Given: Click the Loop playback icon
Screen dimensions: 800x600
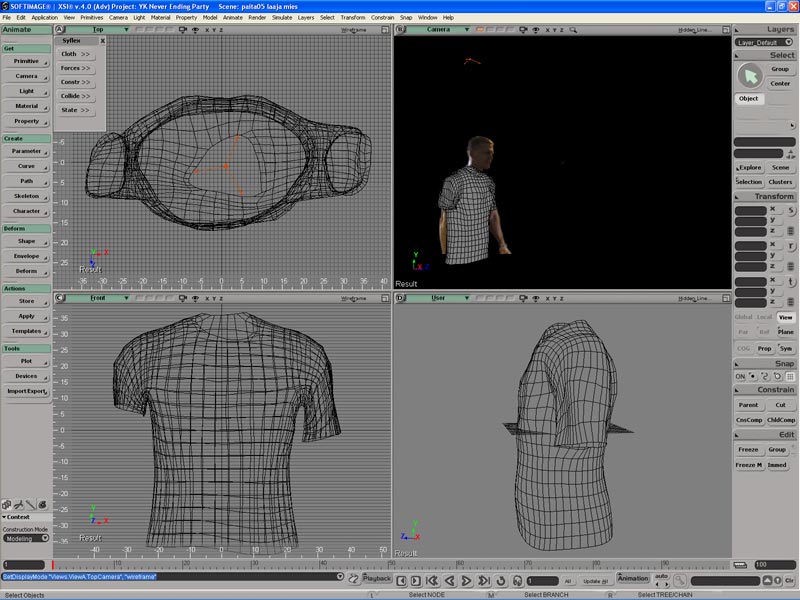Looking at the screenshot, I should (x=501, y=581).
